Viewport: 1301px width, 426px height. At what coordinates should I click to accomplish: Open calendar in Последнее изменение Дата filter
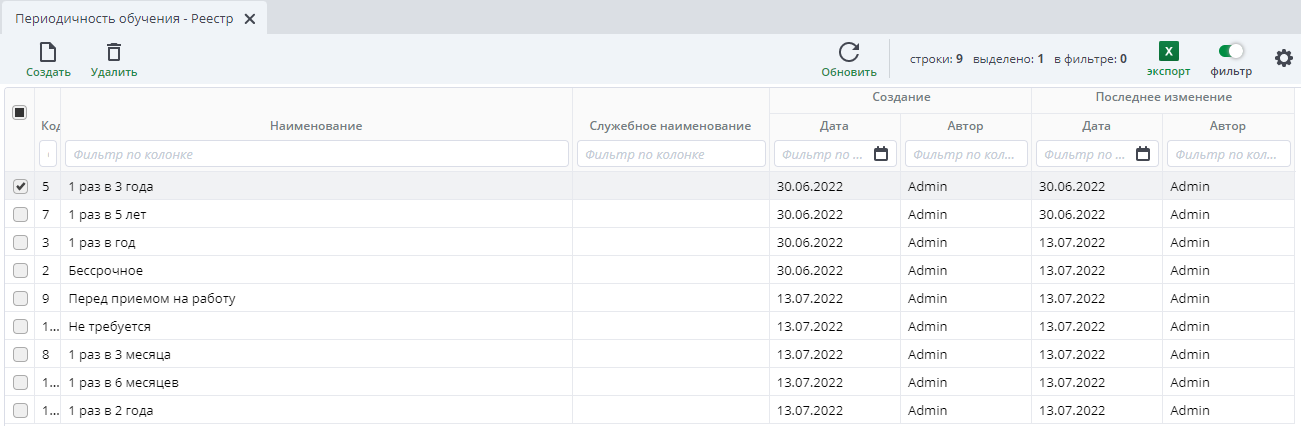tap(1143, 154)
